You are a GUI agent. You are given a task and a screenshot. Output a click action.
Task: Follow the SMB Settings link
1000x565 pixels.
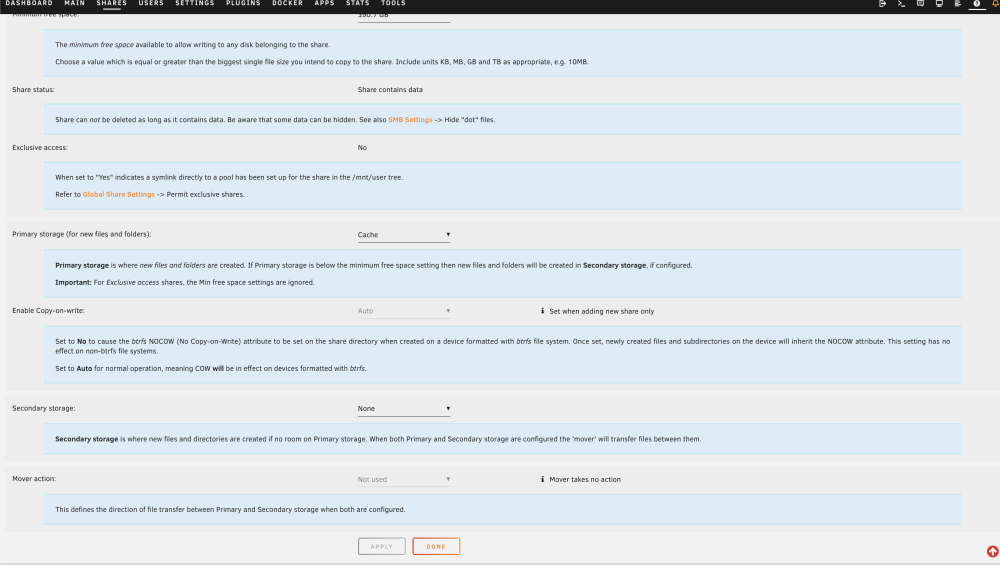[x=410, y=120]
